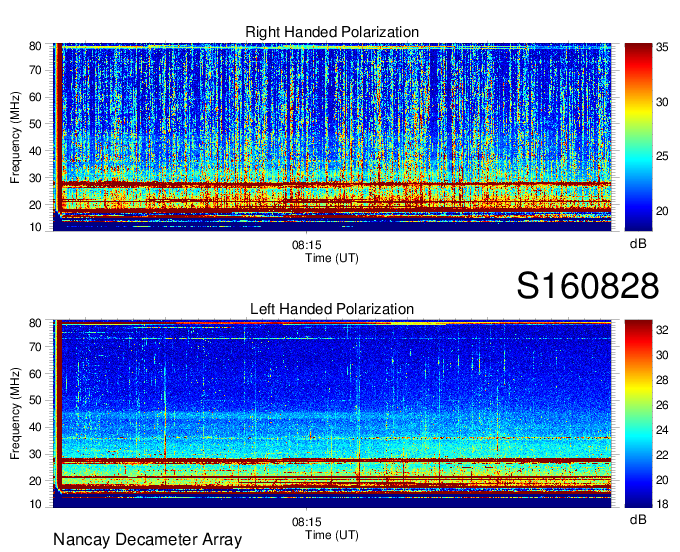Viewport: 680px width, 552px height.
Task: Click the '10' frequency tick on lower plot
Action: click(36, 504)
